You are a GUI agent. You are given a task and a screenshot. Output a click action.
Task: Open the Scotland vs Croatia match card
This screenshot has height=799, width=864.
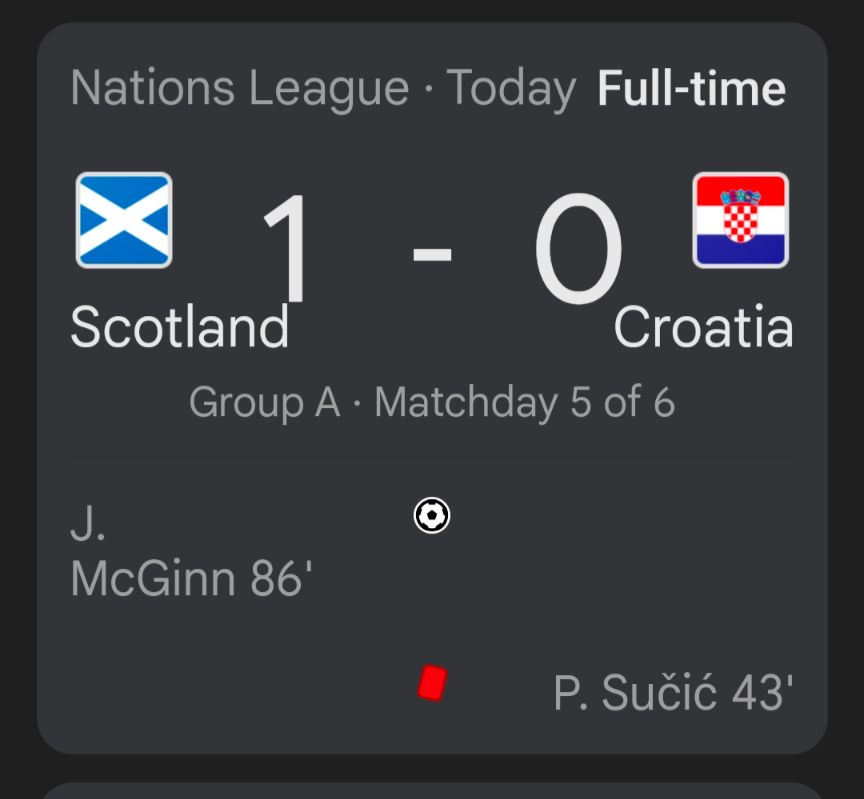click(432, 388)
